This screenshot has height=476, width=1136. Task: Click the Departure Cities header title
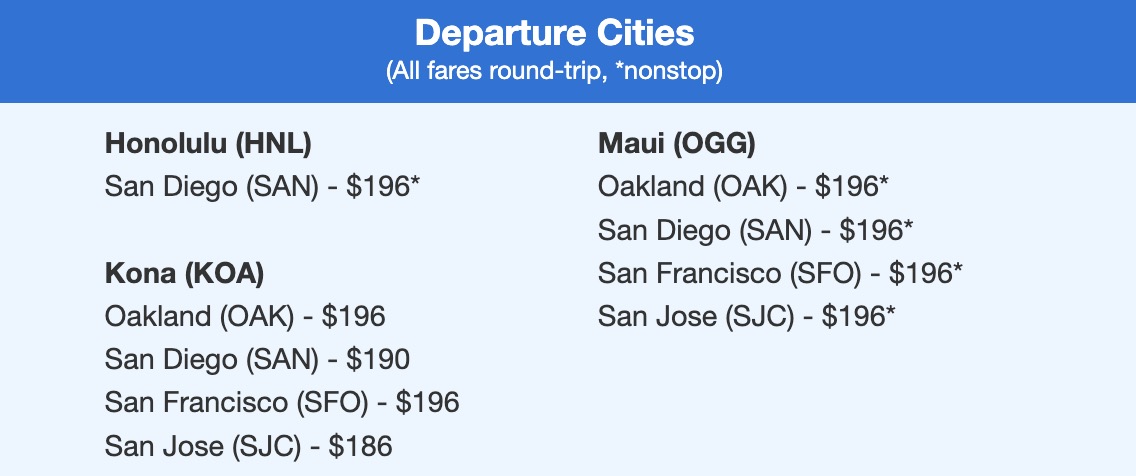tap(554, 33)
